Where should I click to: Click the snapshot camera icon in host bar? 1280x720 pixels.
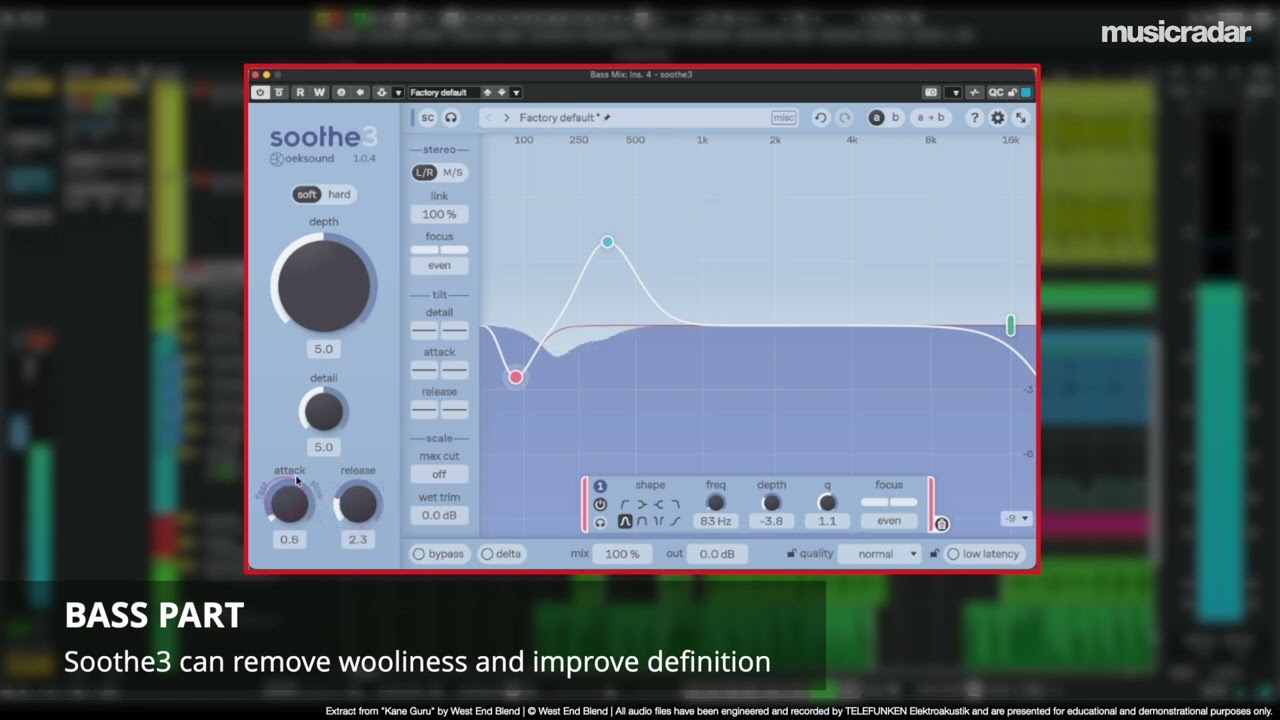[x=931, y=92]
